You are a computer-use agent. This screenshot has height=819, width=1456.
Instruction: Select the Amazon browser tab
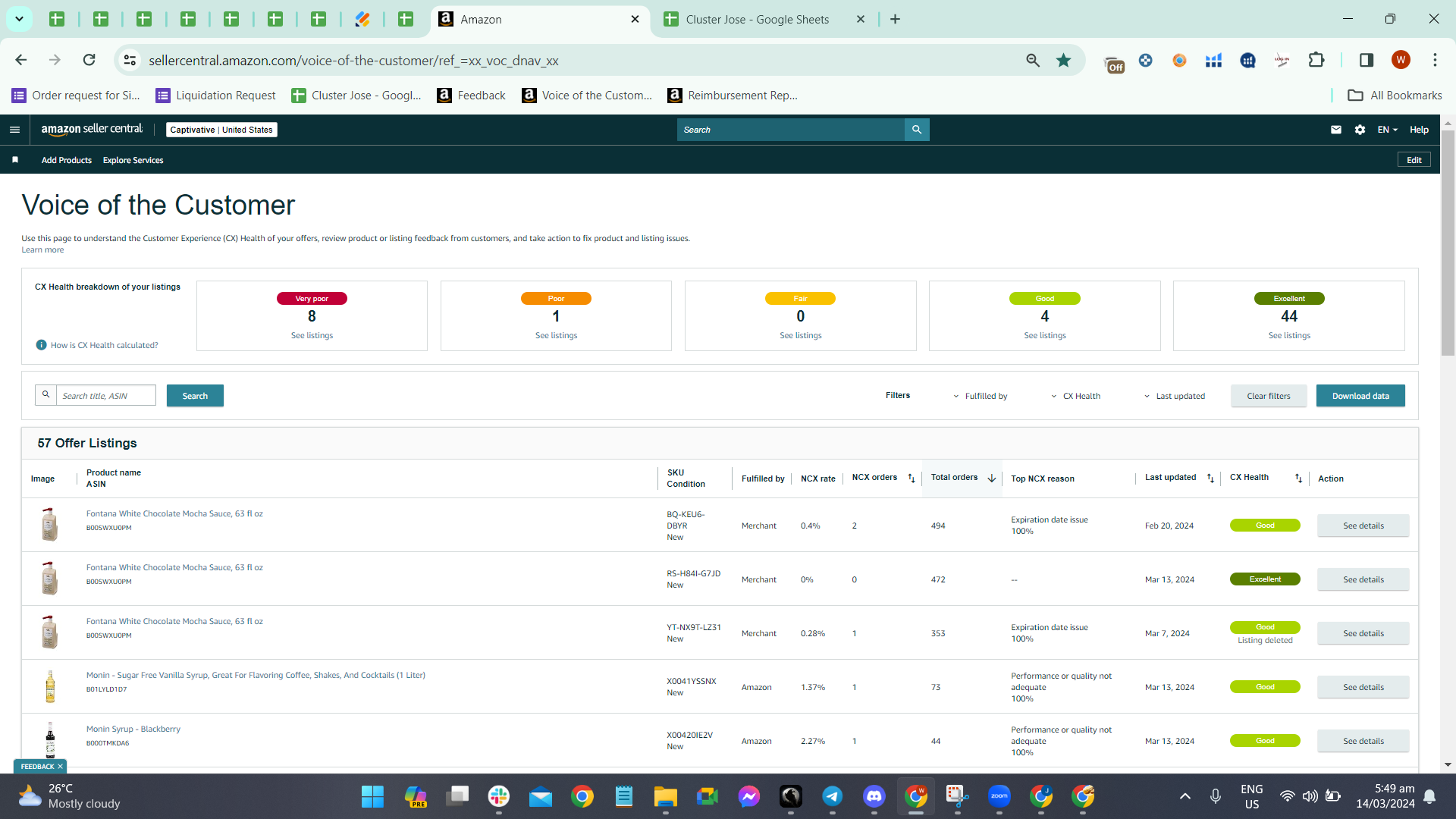point(540,20)
